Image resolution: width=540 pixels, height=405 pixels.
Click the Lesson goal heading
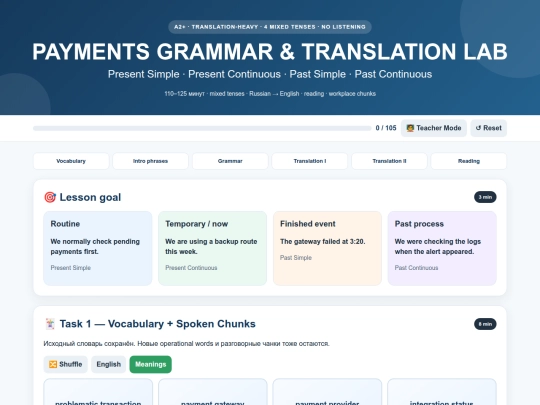pyautogui.click(x=90, y=197)
